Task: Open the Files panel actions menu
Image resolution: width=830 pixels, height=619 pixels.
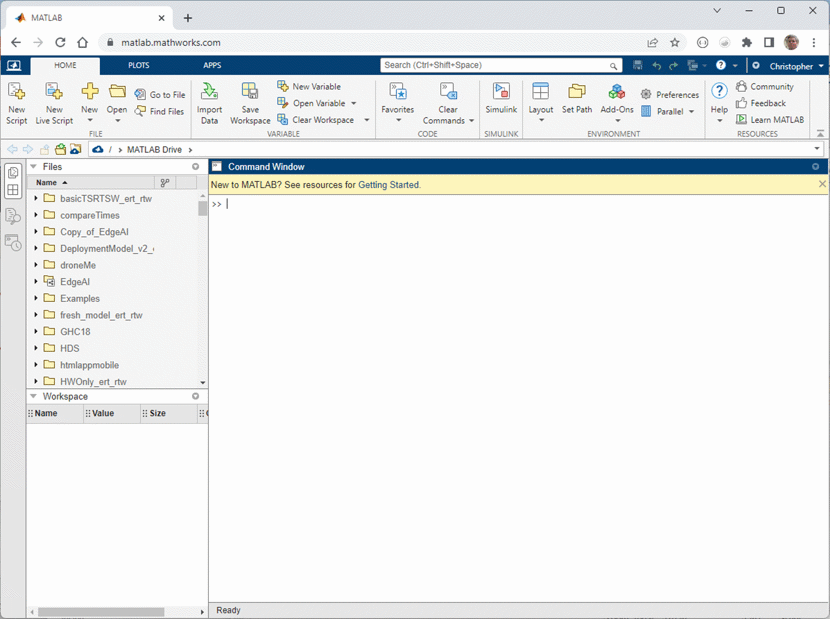Action: [195, 166]
